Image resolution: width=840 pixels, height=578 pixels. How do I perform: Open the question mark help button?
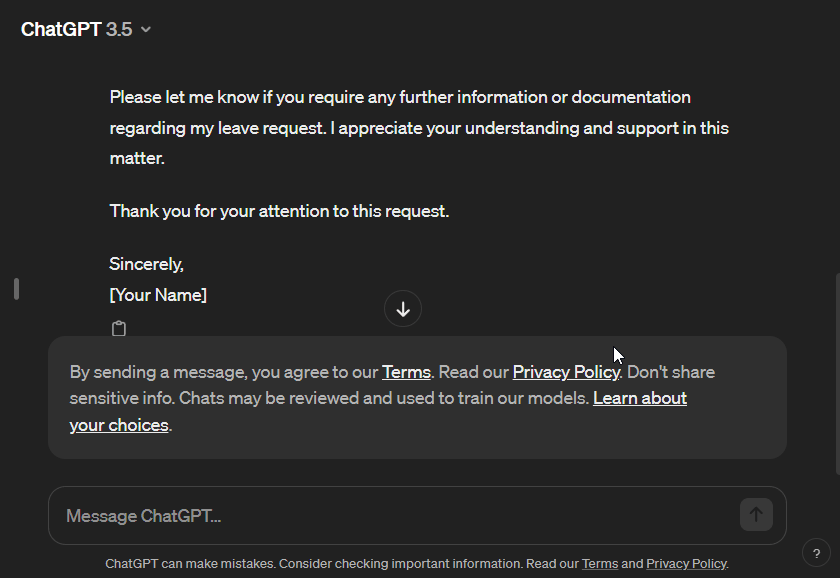816,553
